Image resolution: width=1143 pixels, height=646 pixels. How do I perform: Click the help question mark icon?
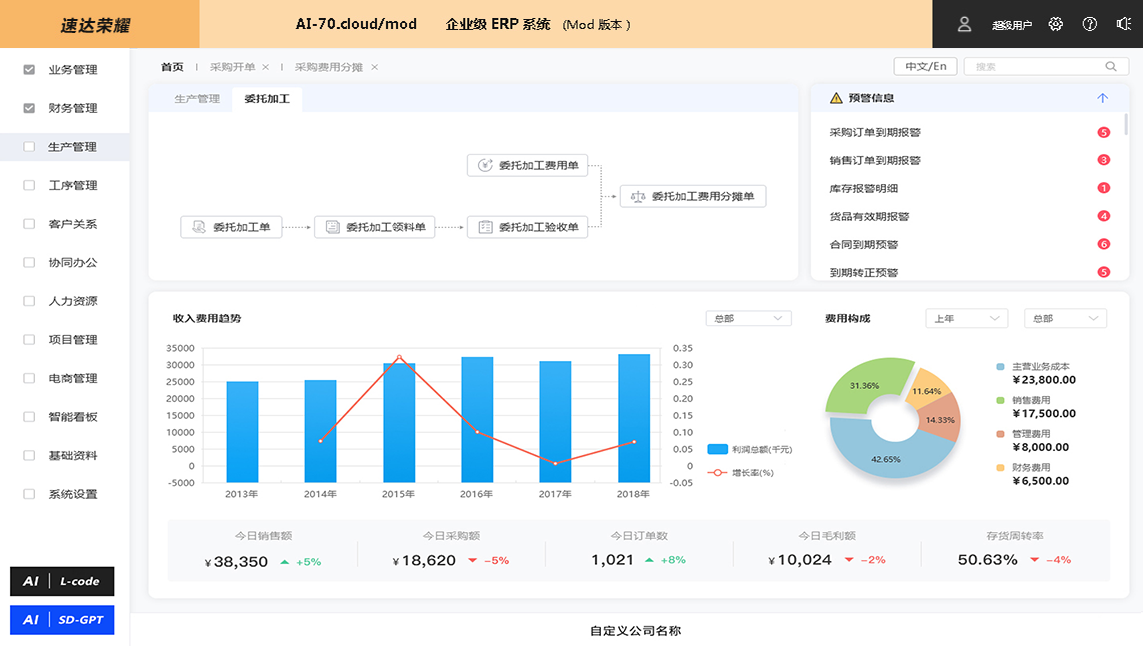[1090, 24]
